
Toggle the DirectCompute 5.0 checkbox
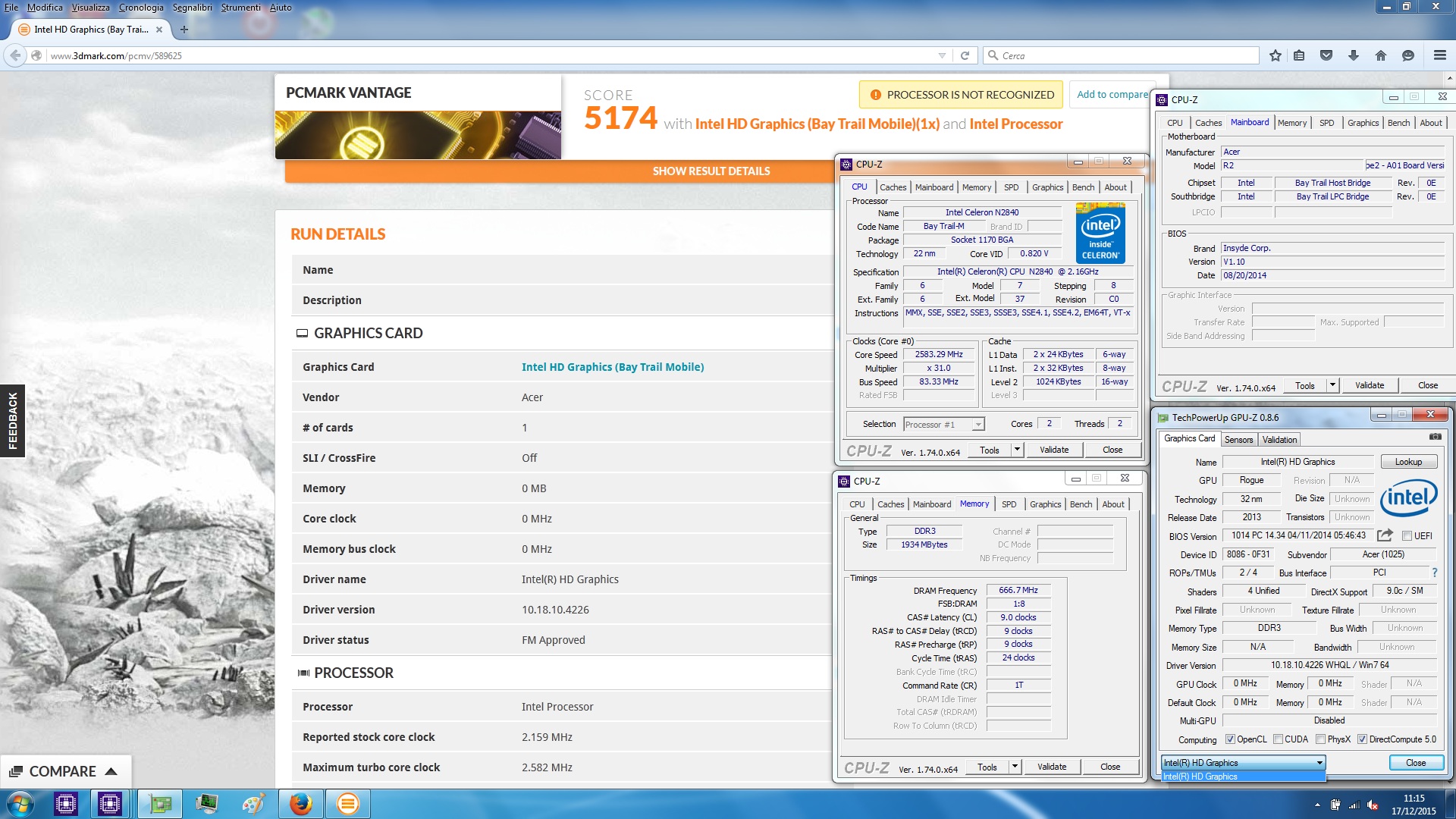(x=1362, y=739)
